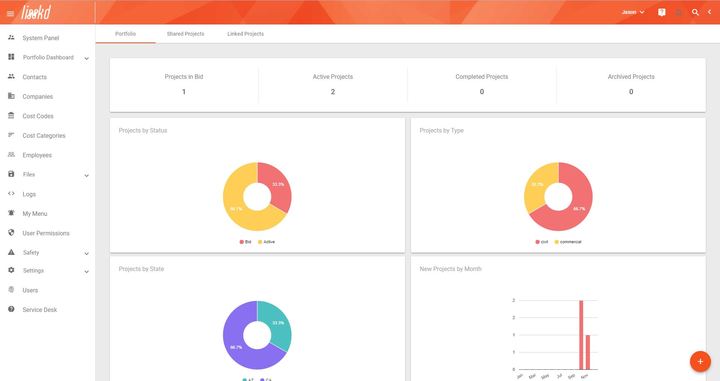The width and height of the screenshot is (720, 381).
Task: Click the yellow commercial slice in Projects by Type
Action: (x=537, y=185)
